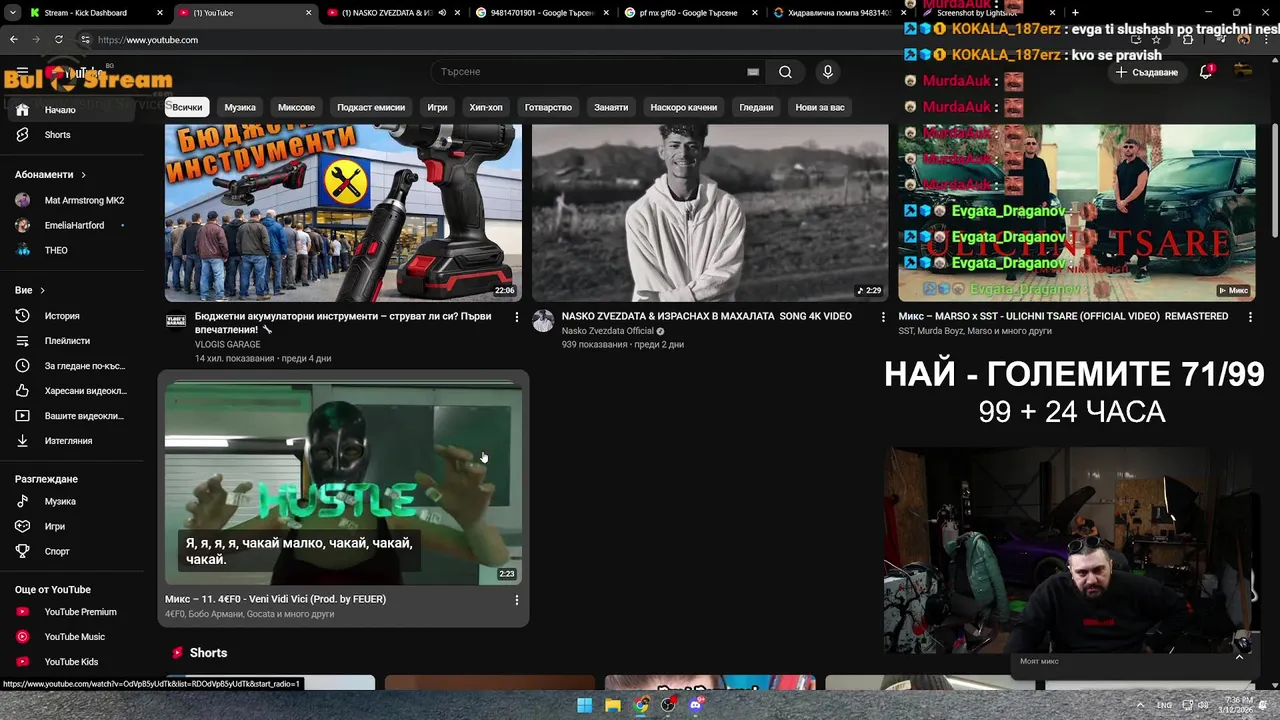Open History (История) in sidebar
Viewport: 1280px width, 720px height.
tap(72, 316)
